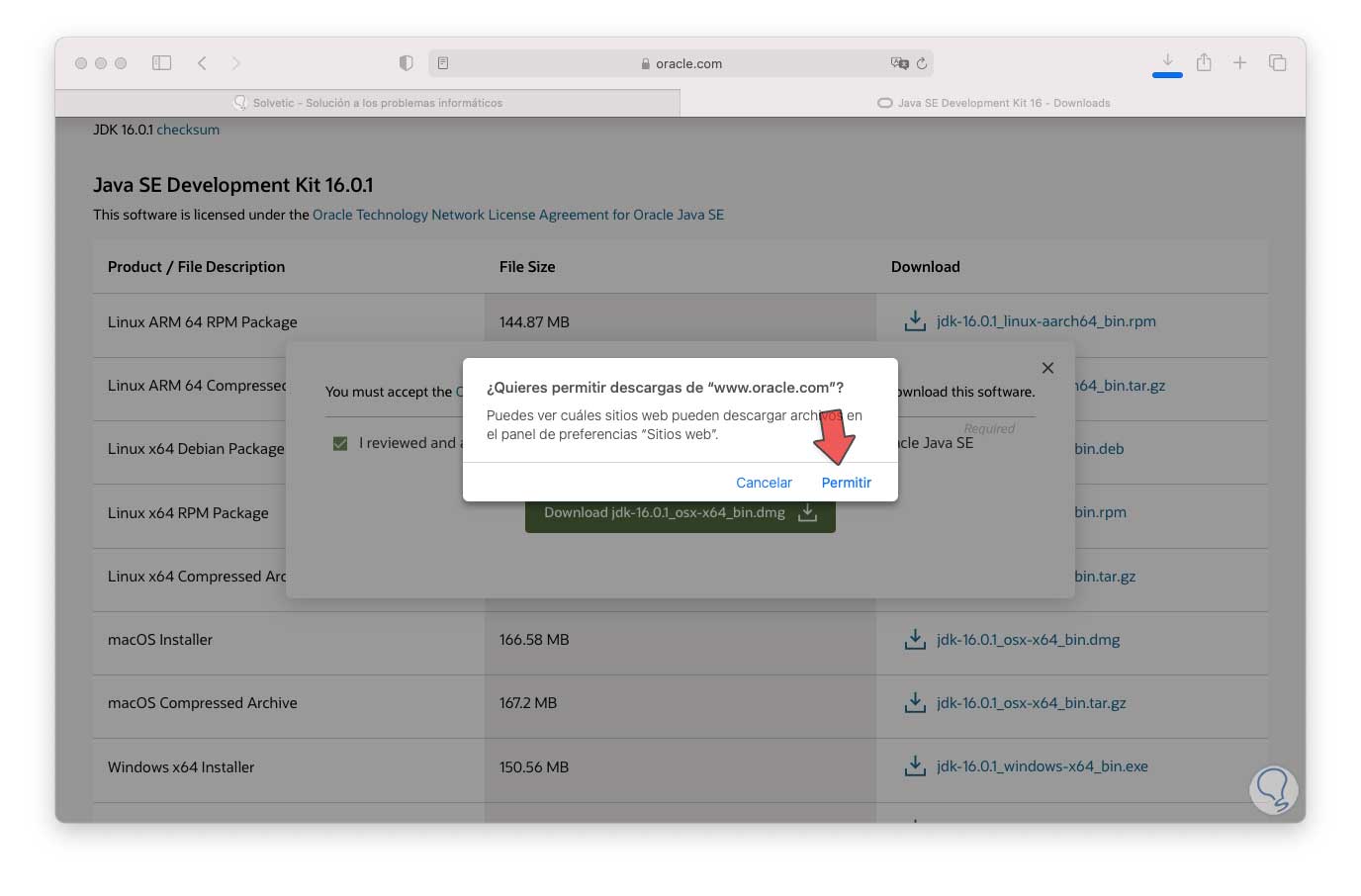Image resolution: width=1361 pixels, height=896 pixels.
Task: Click download icon for macOS Compressed Archive
Action: [915, 703]
